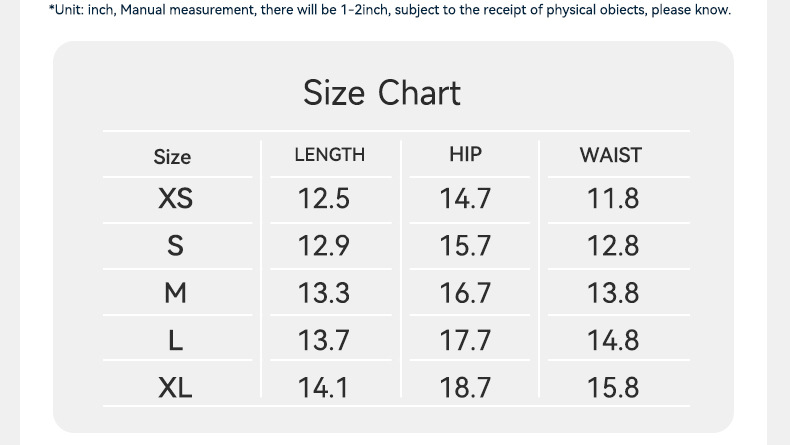Viewport: 790px width, 445px height.
Task: Select the XL hip value 18.7
Action: [465, 387]
